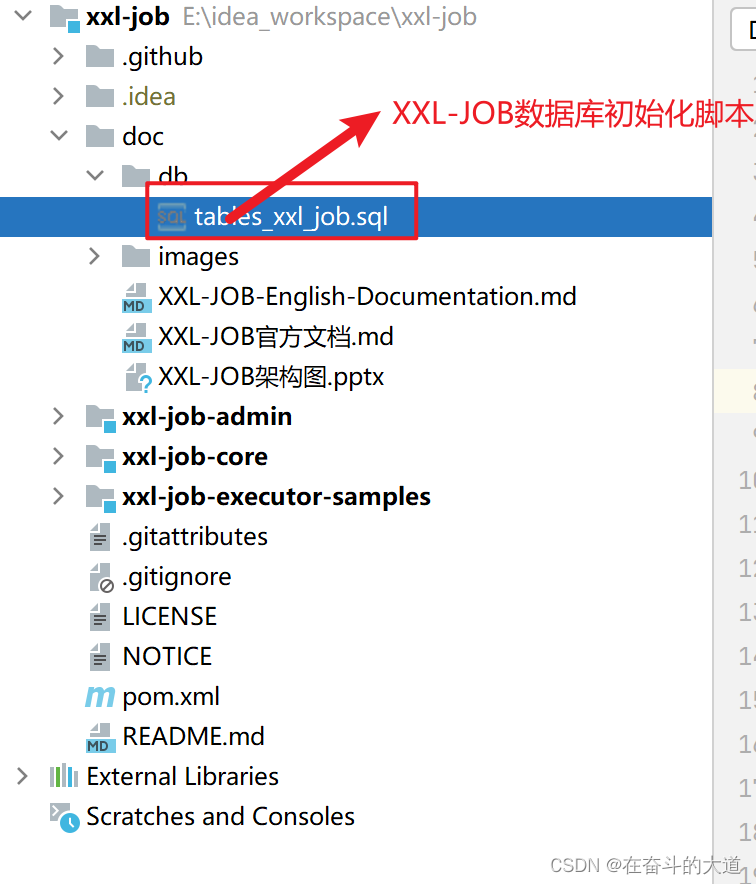Expand the xxl-job-core module
The height and width of the screenshot is (884, 756).
[58, 457]
